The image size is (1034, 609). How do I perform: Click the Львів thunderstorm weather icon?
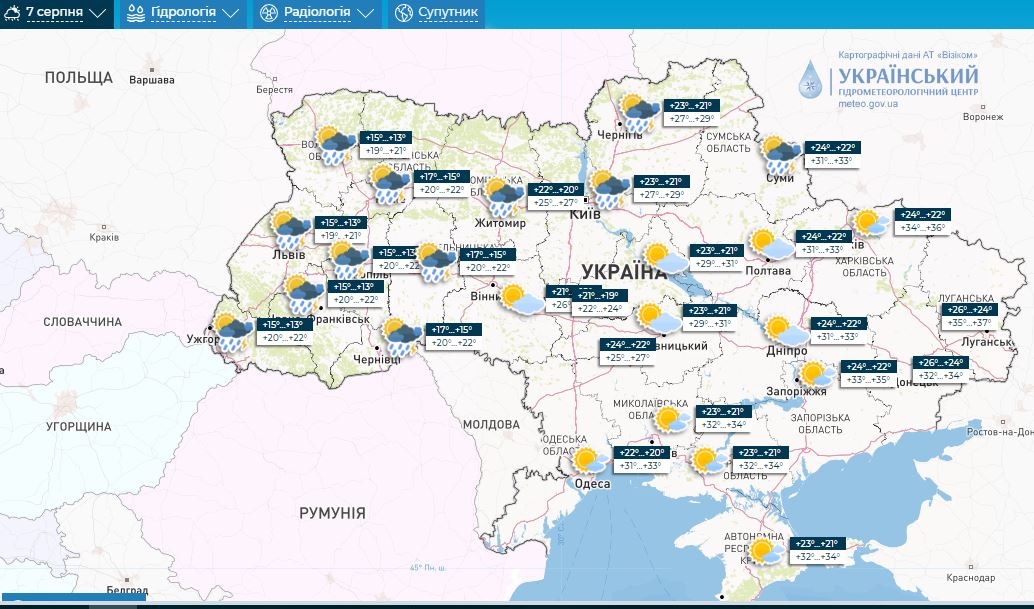[291, 230]
